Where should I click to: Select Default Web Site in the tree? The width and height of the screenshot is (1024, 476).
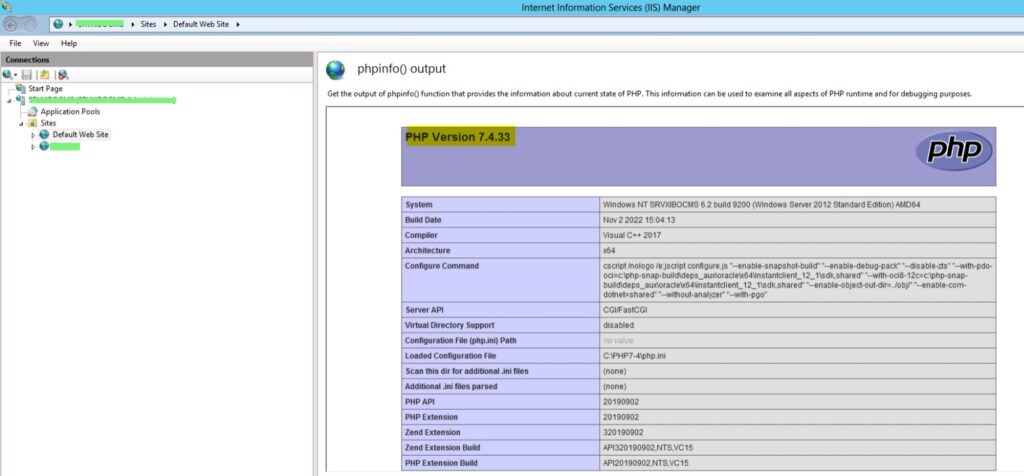(80, 135)
